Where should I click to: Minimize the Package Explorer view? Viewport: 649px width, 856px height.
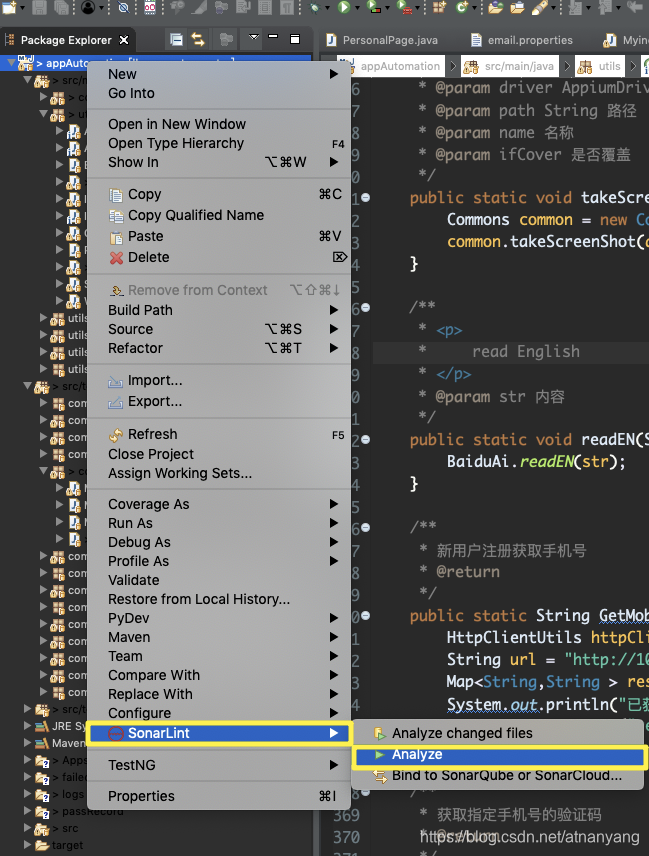(x=273, y=38)
